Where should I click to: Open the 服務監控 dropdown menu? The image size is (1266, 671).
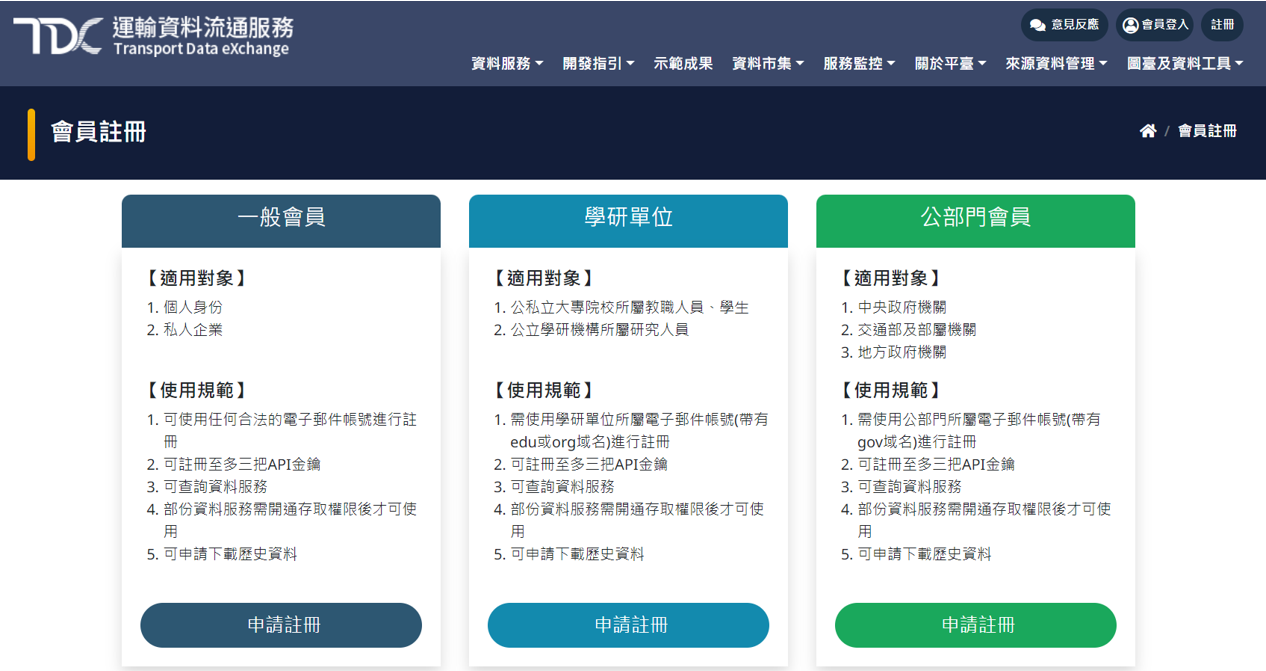click(859, 63)
